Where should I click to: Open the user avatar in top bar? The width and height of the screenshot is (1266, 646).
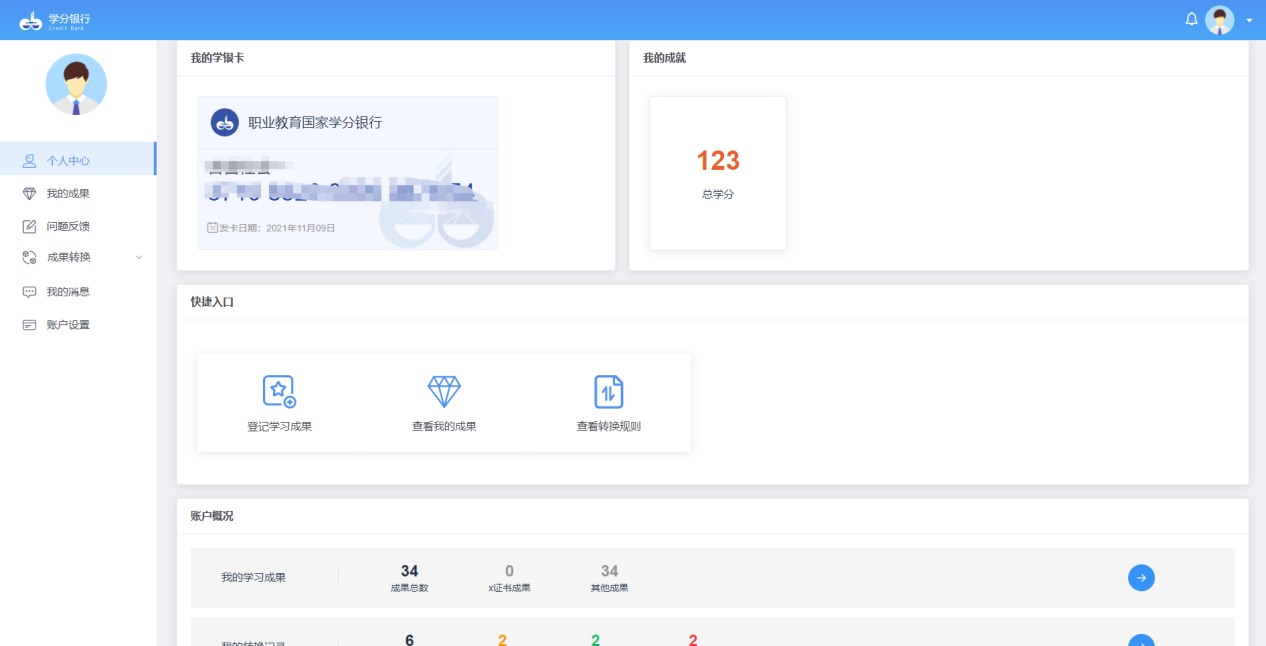point(1219,20)
